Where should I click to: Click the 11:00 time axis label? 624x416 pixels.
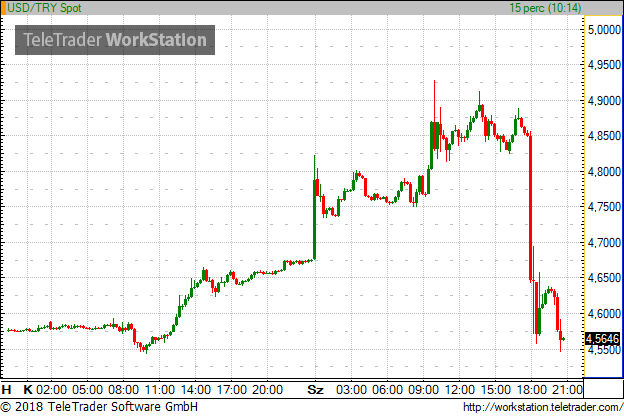160,389
